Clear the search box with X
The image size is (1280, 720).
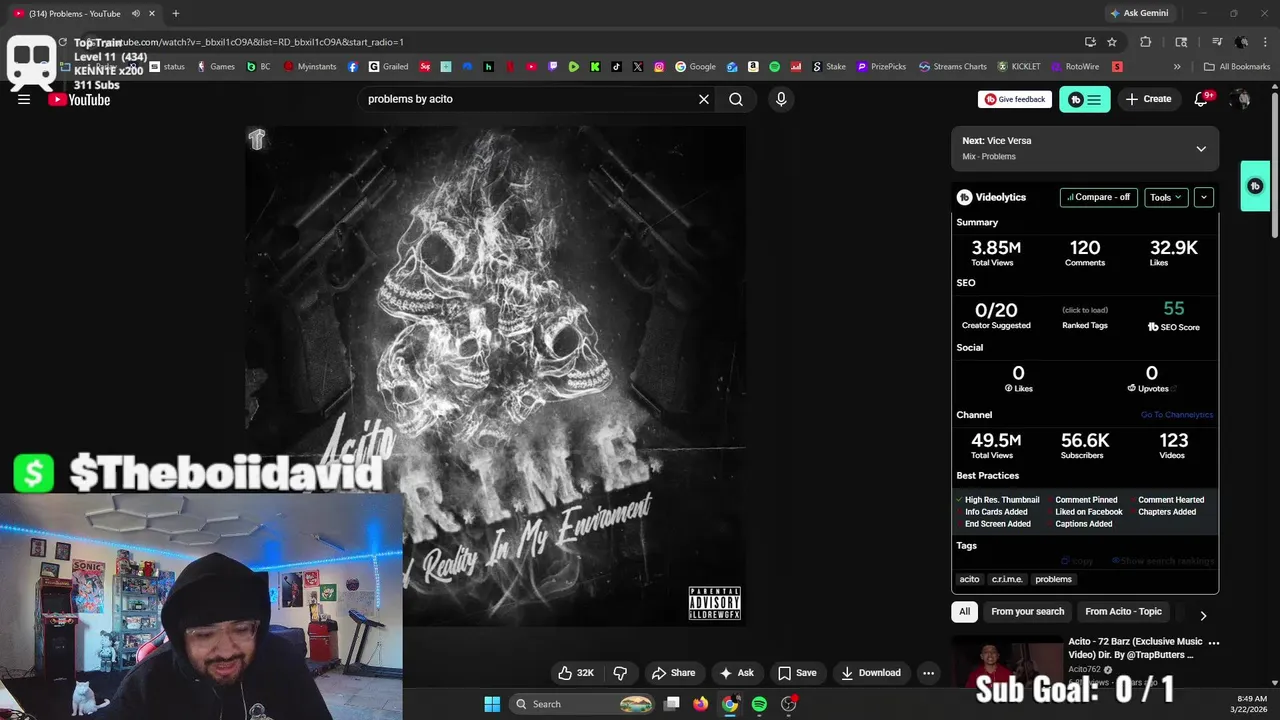pyautogui.click(x=704, y=99)
